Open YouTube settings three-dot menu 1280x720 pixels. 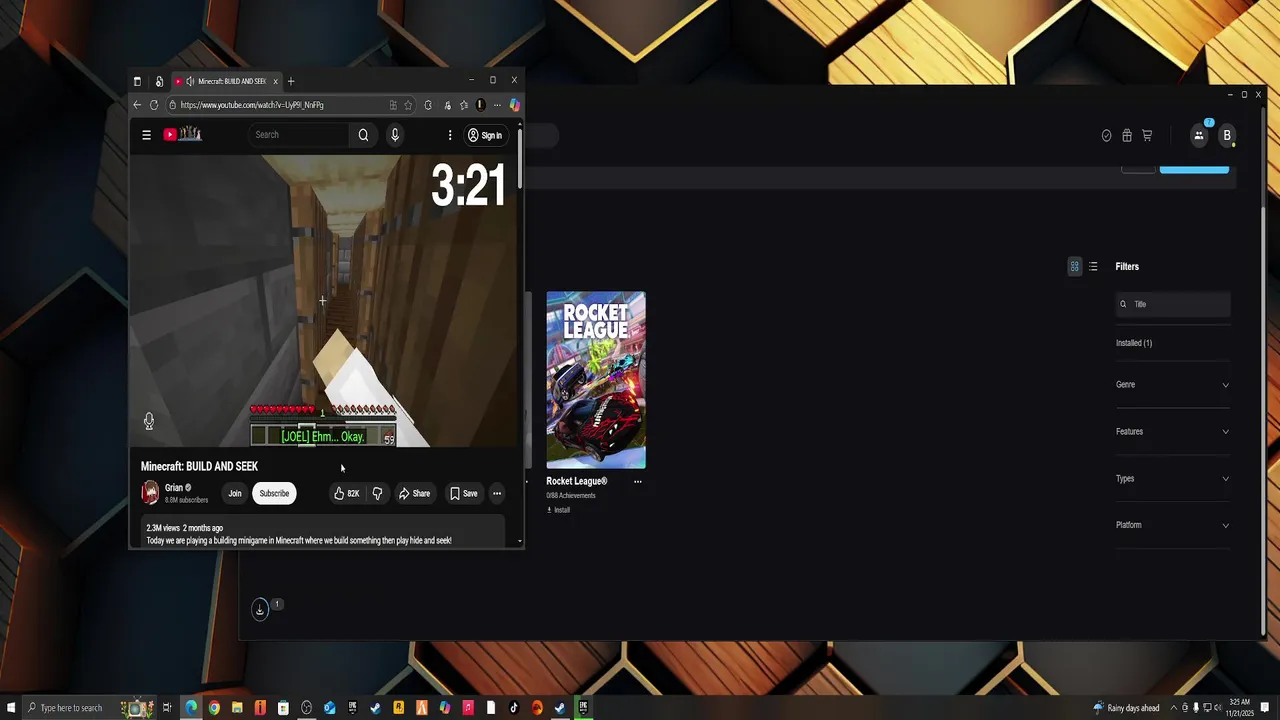coord(450,135)
